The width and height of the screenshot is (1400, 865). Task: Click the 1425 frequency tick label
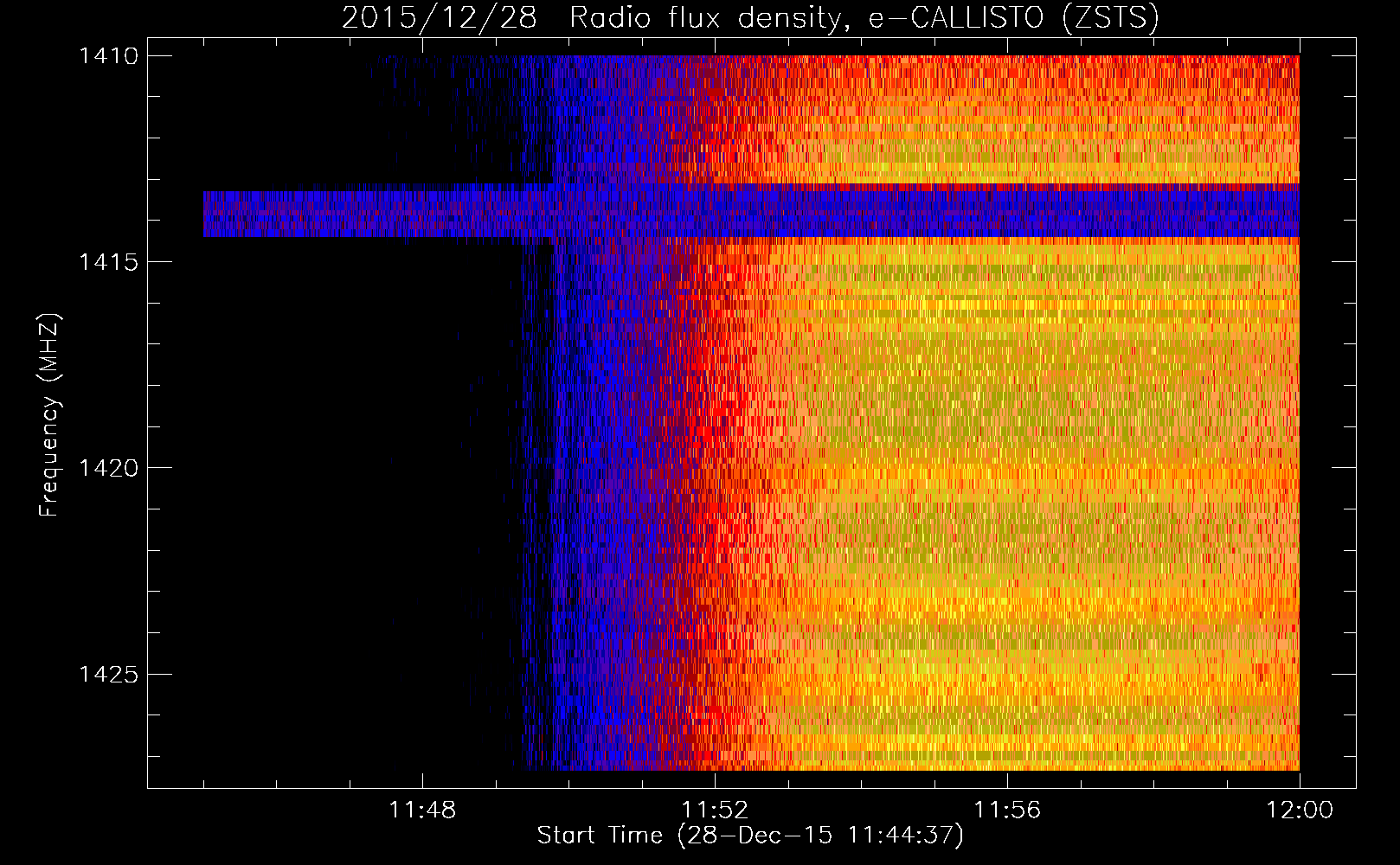point(108,674)
